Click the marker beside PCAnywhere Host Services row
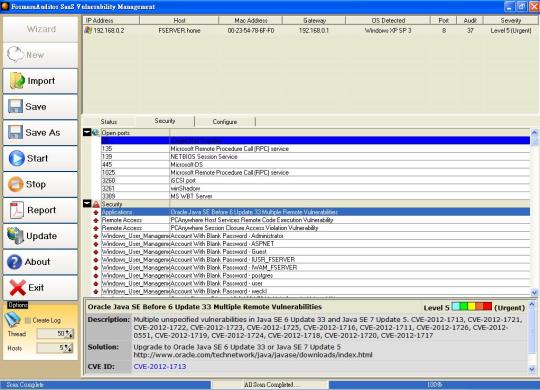The width and height of the screenshot is (540, 390). (x=96, y=220)
